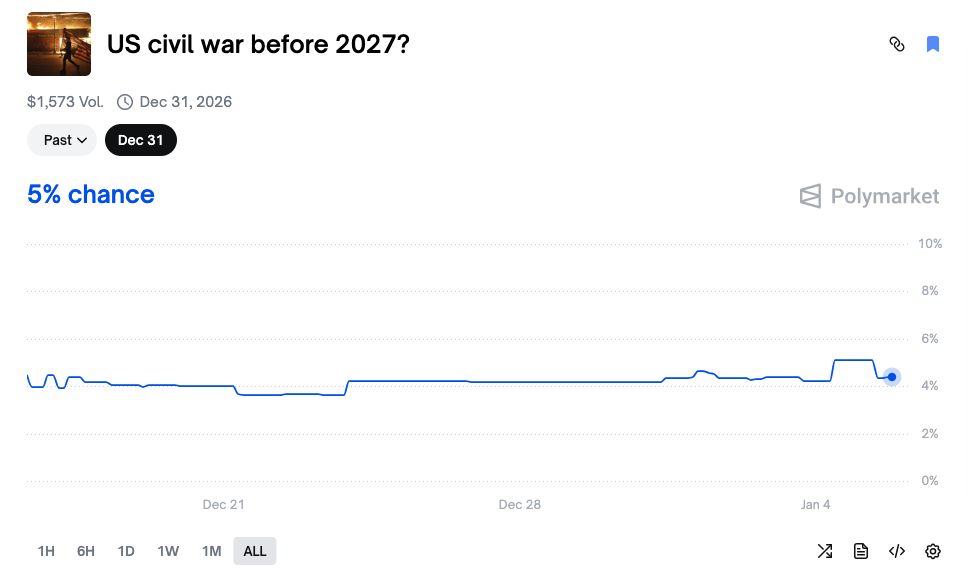
Task: Click the shuffle compare icon
Action: coord(825,551)
